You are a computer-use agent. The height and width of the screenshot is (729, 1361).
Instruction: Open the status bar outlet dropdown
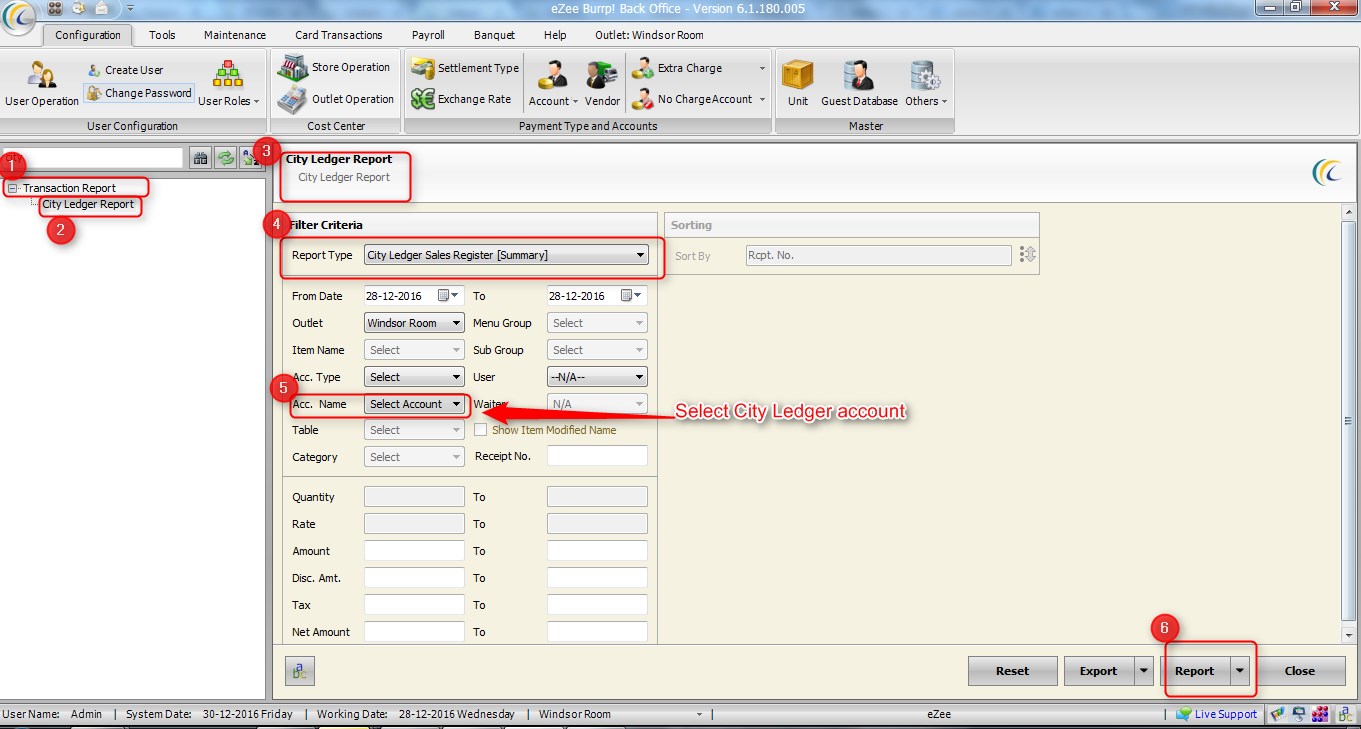tap(700, 714)
